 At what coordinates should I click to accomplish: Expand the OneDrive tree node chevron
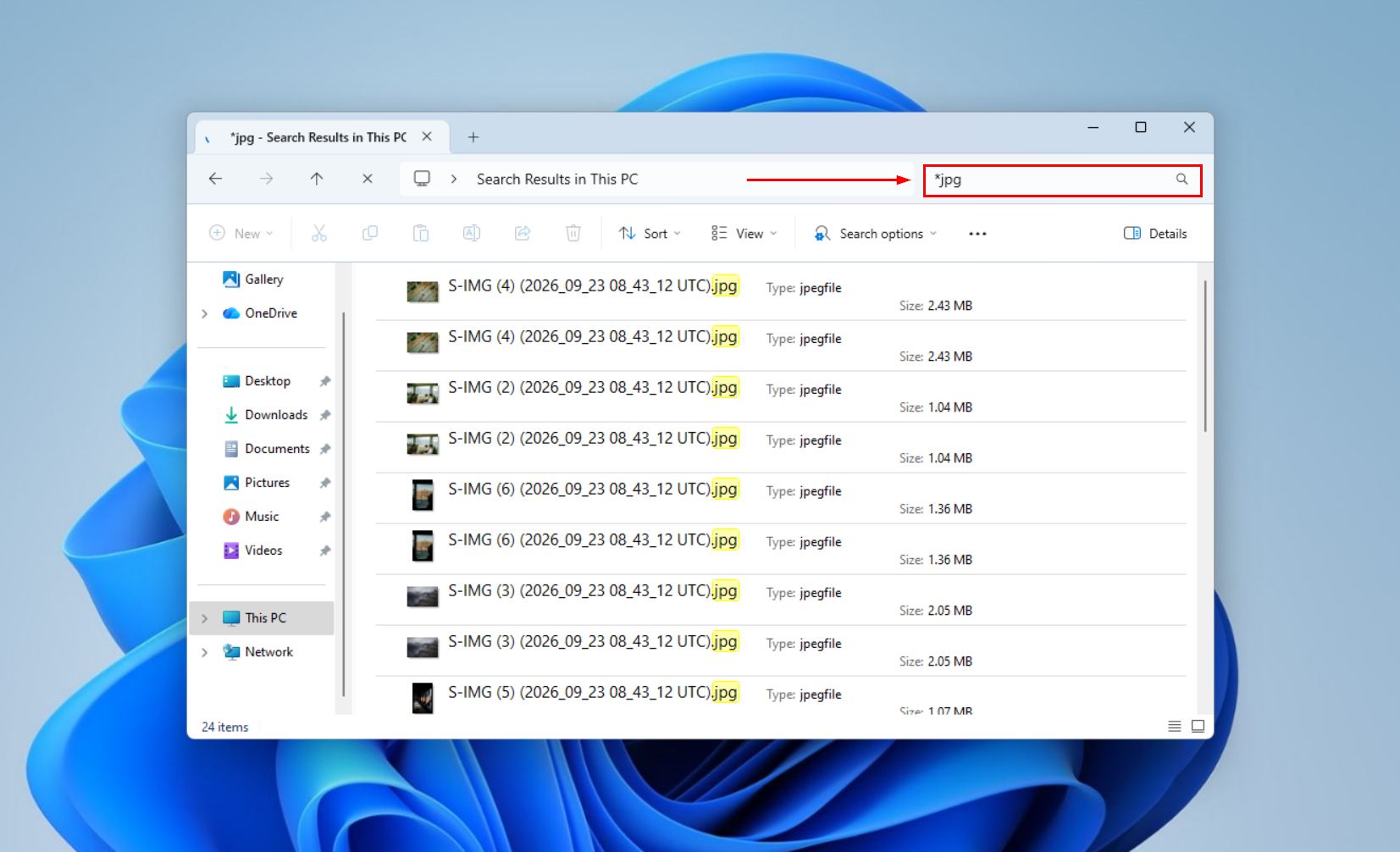(204, 313)
